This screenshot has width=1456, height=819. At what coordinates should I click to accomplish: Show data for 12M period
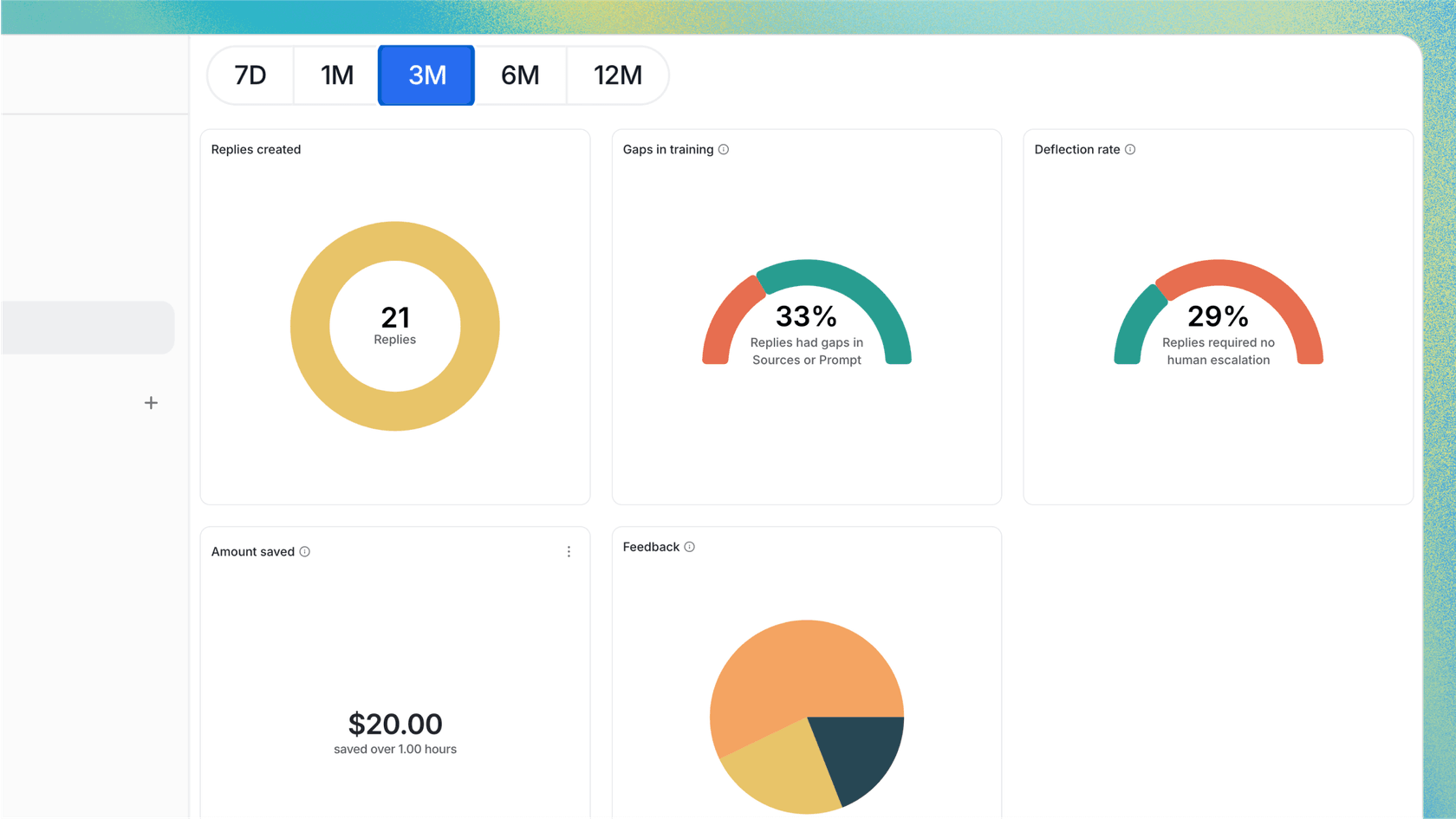coord(617,75)
